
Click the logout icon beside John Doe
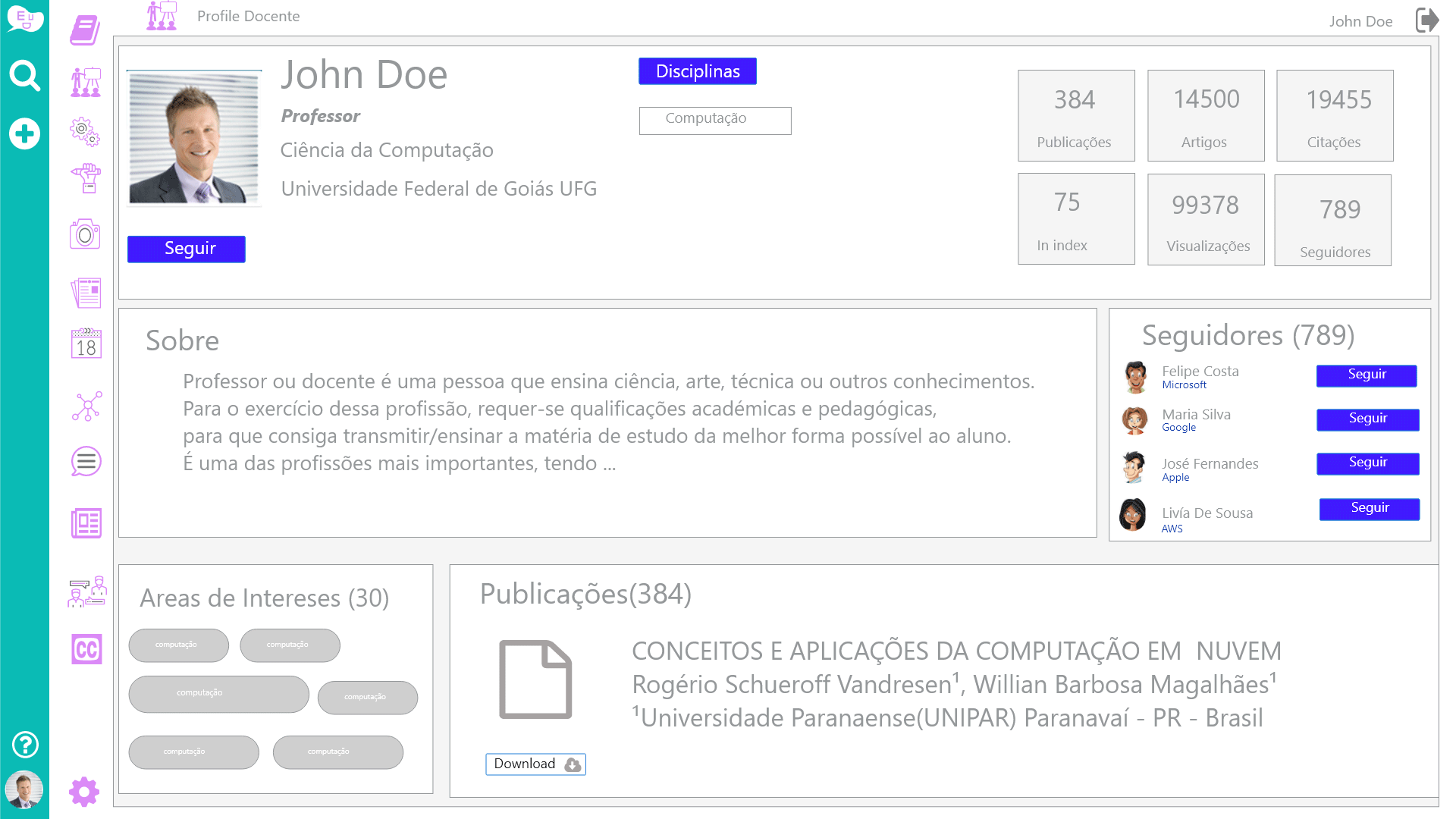[x=1426, y=20]
